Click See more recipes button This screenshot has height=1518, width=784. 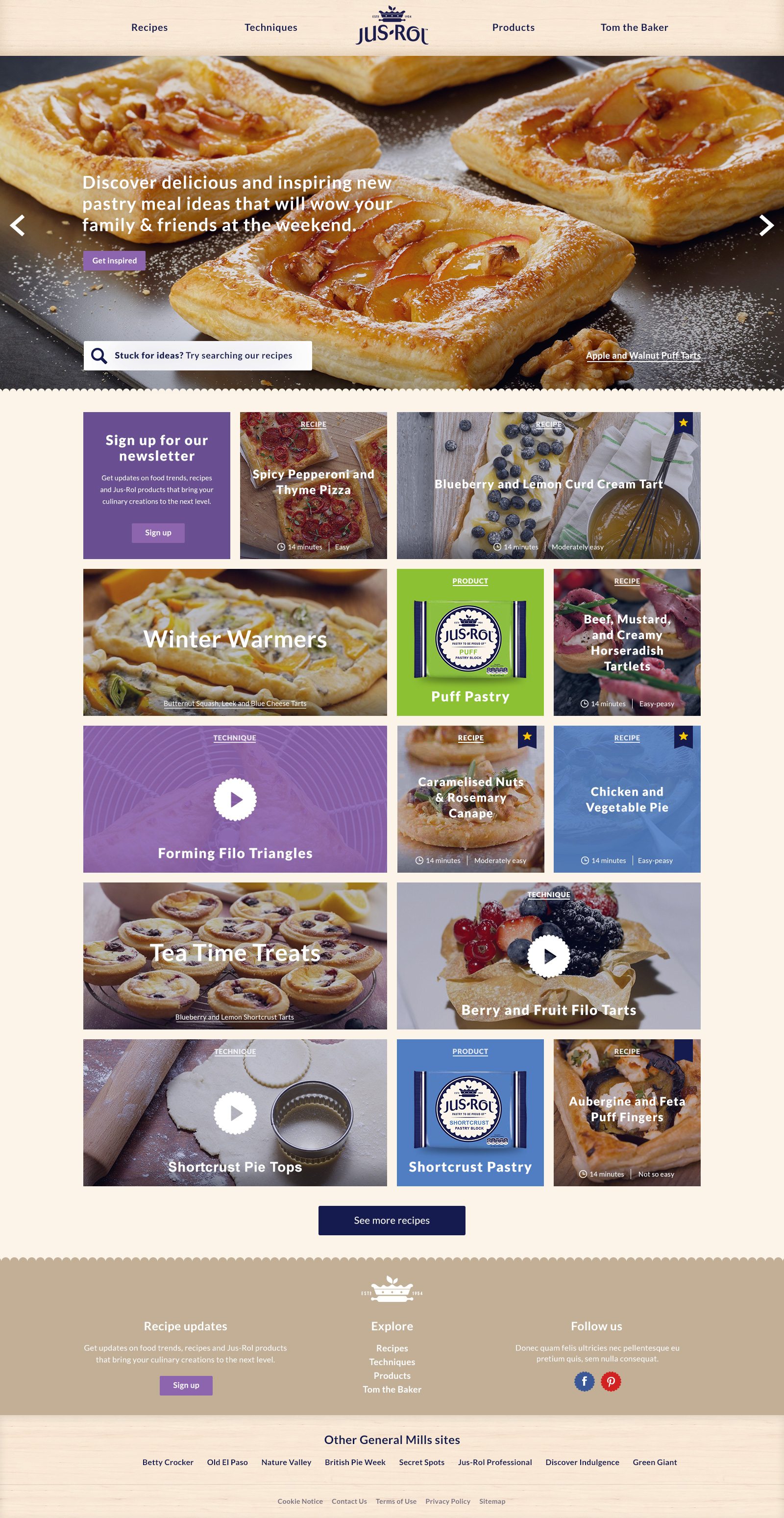392,1220
